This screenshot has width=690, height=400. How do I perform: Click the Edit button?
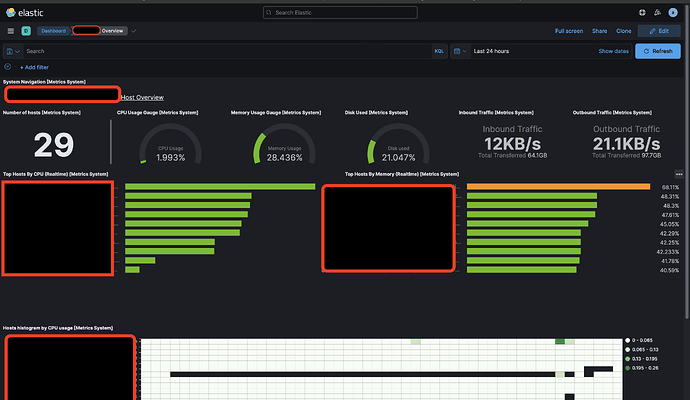pyautogui.click(x=659, y=31)
